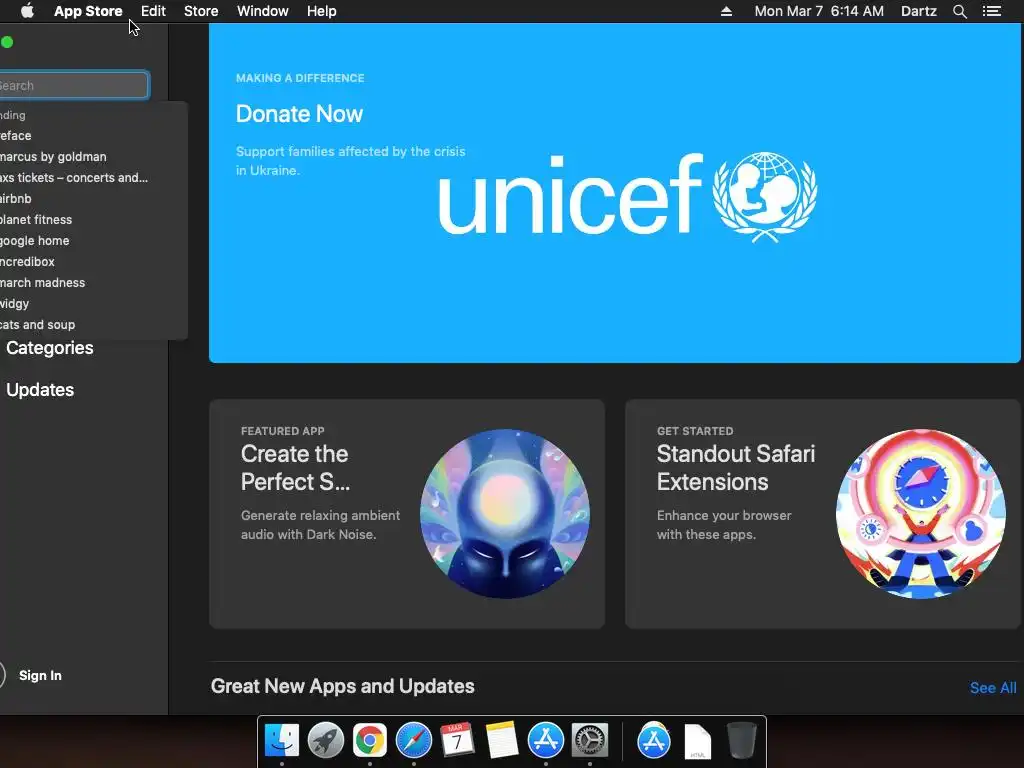Click See All for Great New Apps
Image resolution: width=1024 pixels, height=768 pixels.
click(993, 688)
